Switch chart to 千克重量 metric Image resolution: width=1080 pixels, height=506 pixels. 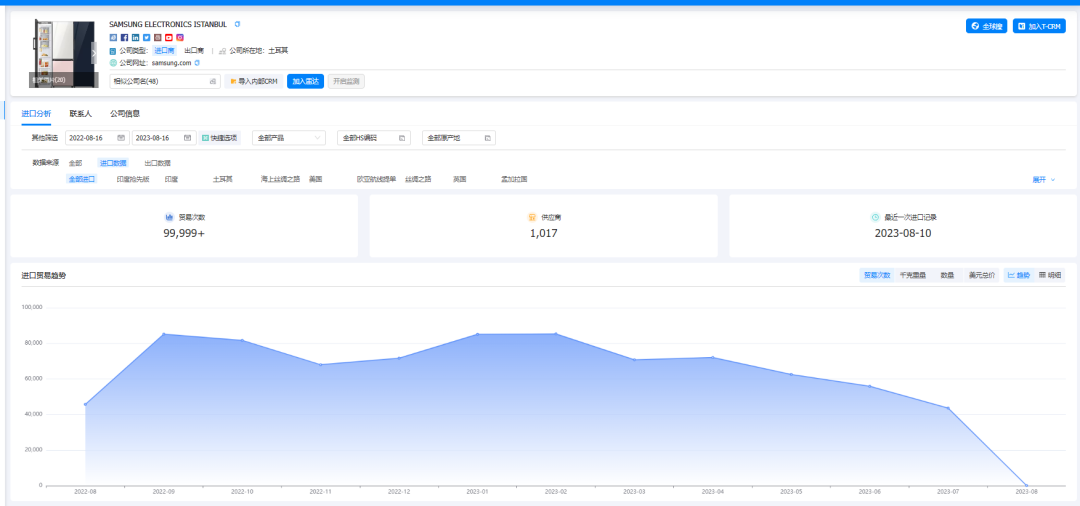click(x=912, y=275)
